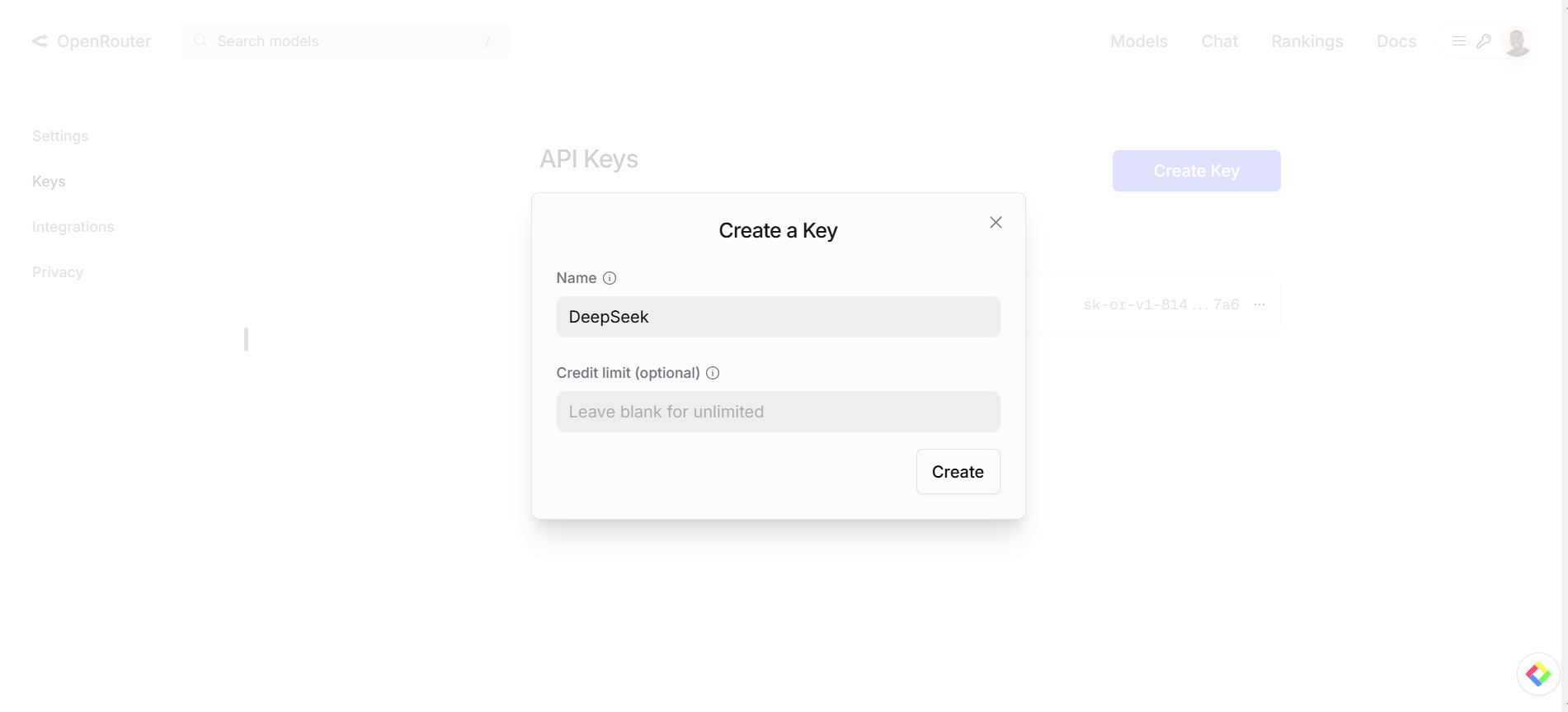
Task: Click the Credit limit input field
Action: point(778,412)
